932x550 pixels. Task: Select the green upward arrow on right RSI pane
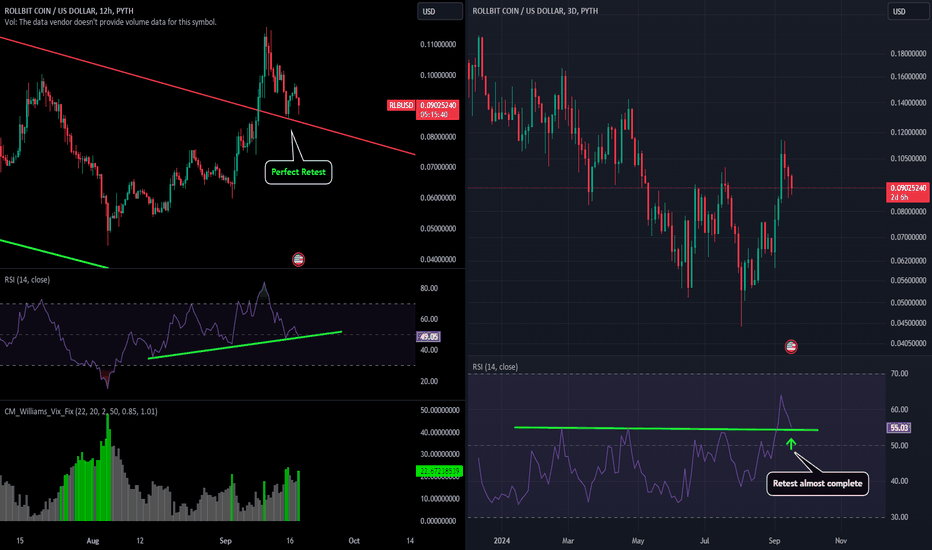tap(791, 444)
